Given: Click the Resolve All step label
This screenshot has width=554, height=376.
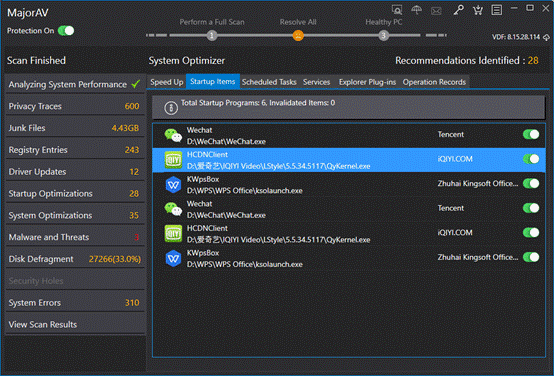Looking at the screenshot, I should click(x=298, y=22).
